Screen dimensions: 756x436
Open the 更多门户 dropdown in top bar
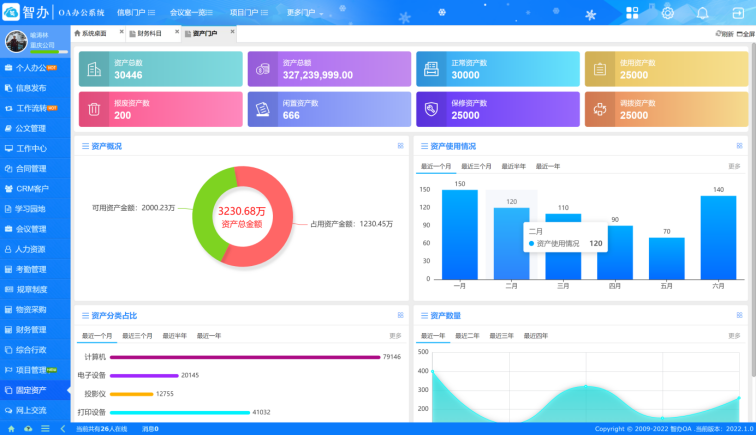[x=305, y=13]
